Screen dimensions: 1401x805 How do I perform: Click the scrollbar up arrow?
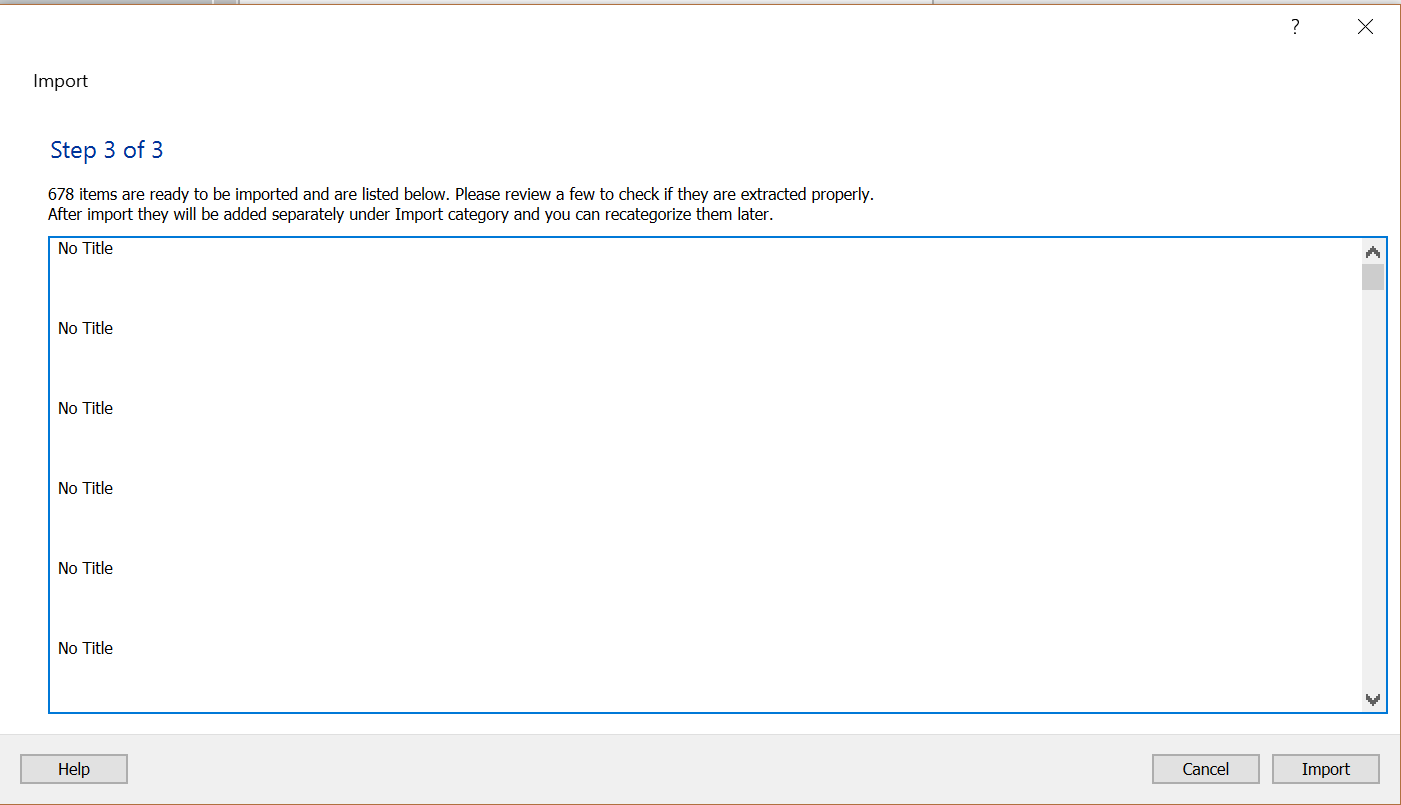(x=1373, y=252)
